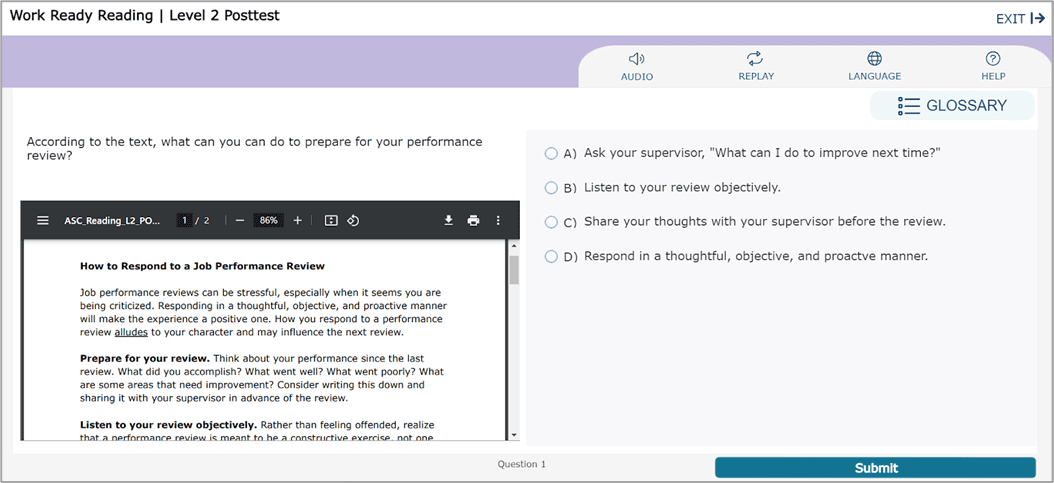The width and height of the screenshot is (1054, 483).
Task: Exit the posttest
Action: click(x=1020, y=18)
